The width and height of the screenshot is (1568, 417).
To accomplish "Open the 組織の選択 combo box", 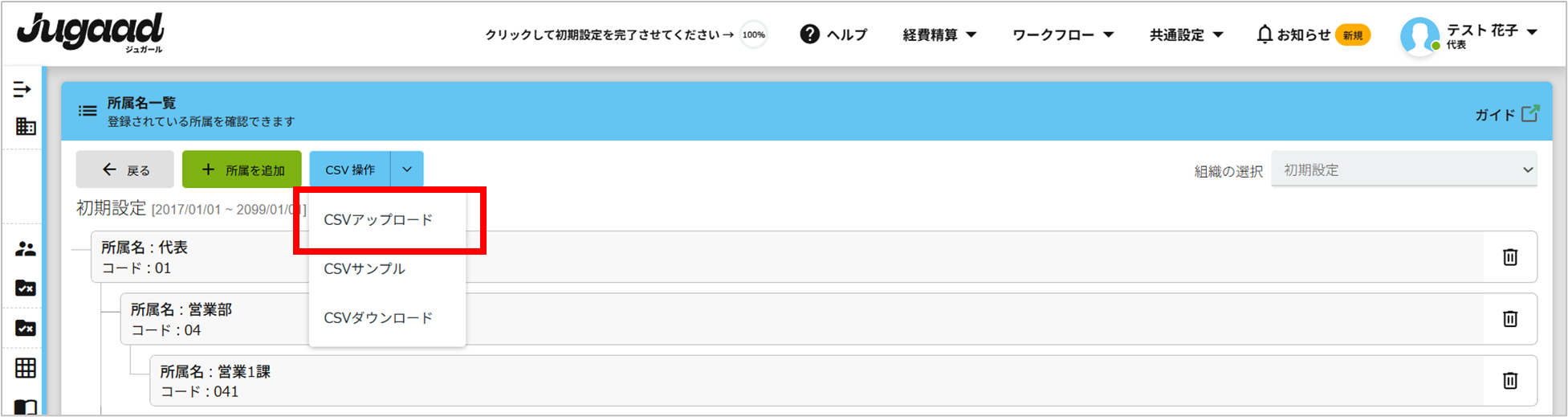I will coord(1404,170).
